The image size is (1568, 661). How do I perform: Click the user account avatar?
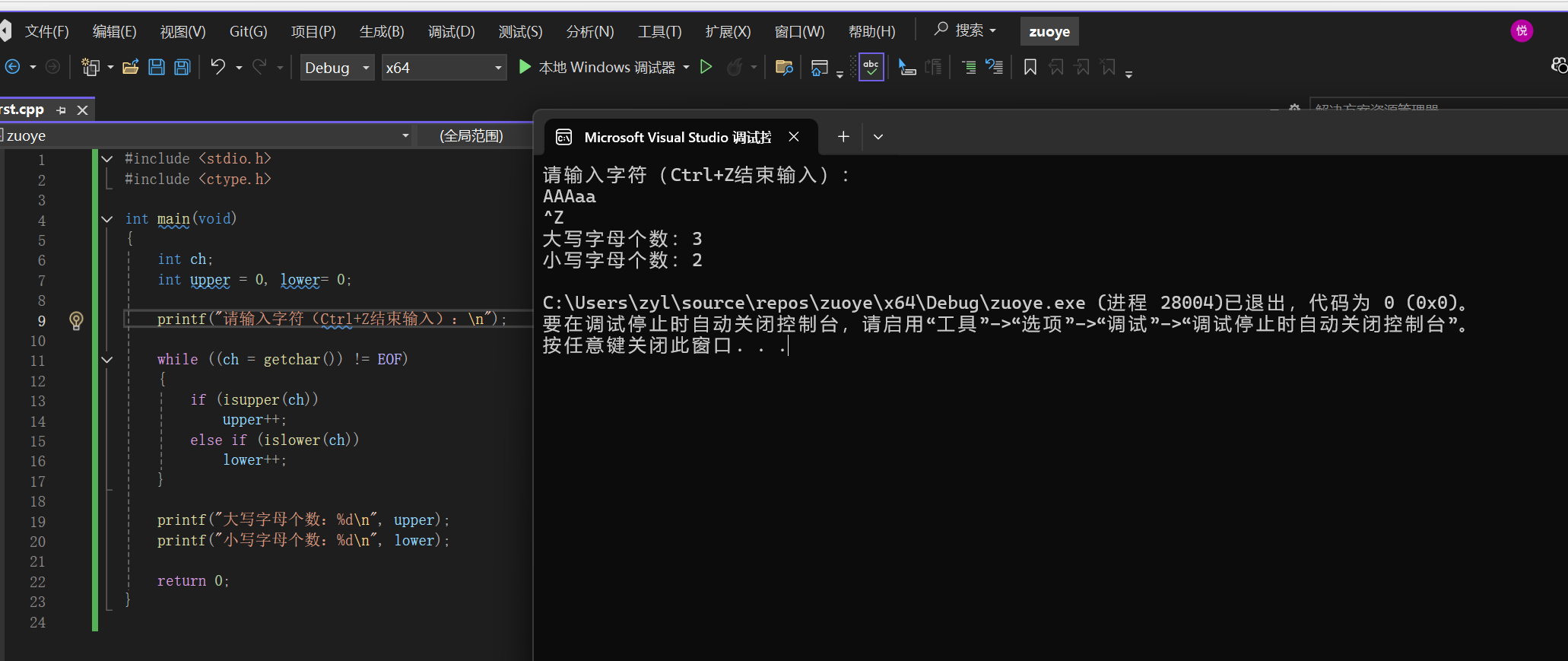1522,30
